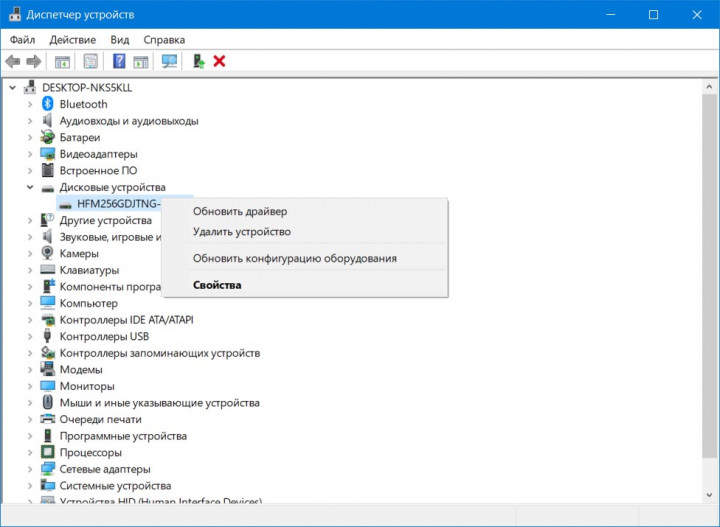The width and height of the screenshot is (720, 527).
Task: Click the Встроенное ПО firmware chip icon
Action: [47, 170]
